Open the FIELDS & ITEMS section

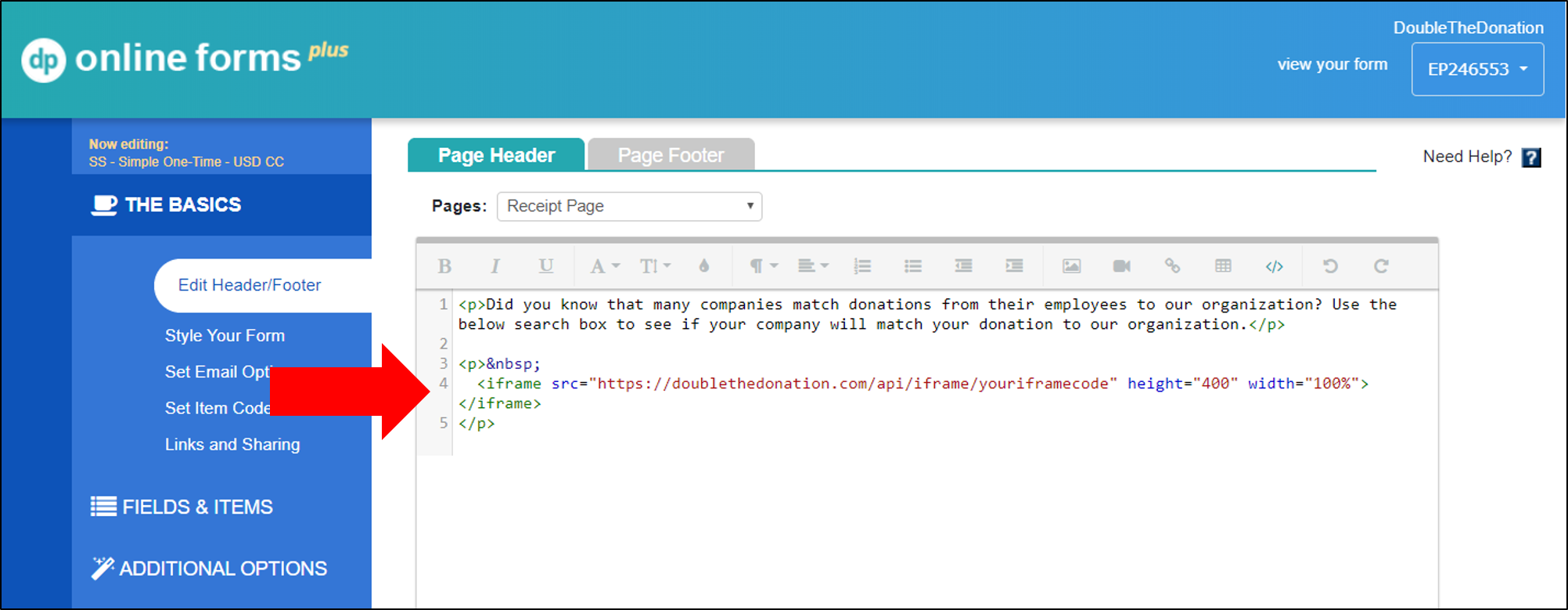(x=182, y=507)
